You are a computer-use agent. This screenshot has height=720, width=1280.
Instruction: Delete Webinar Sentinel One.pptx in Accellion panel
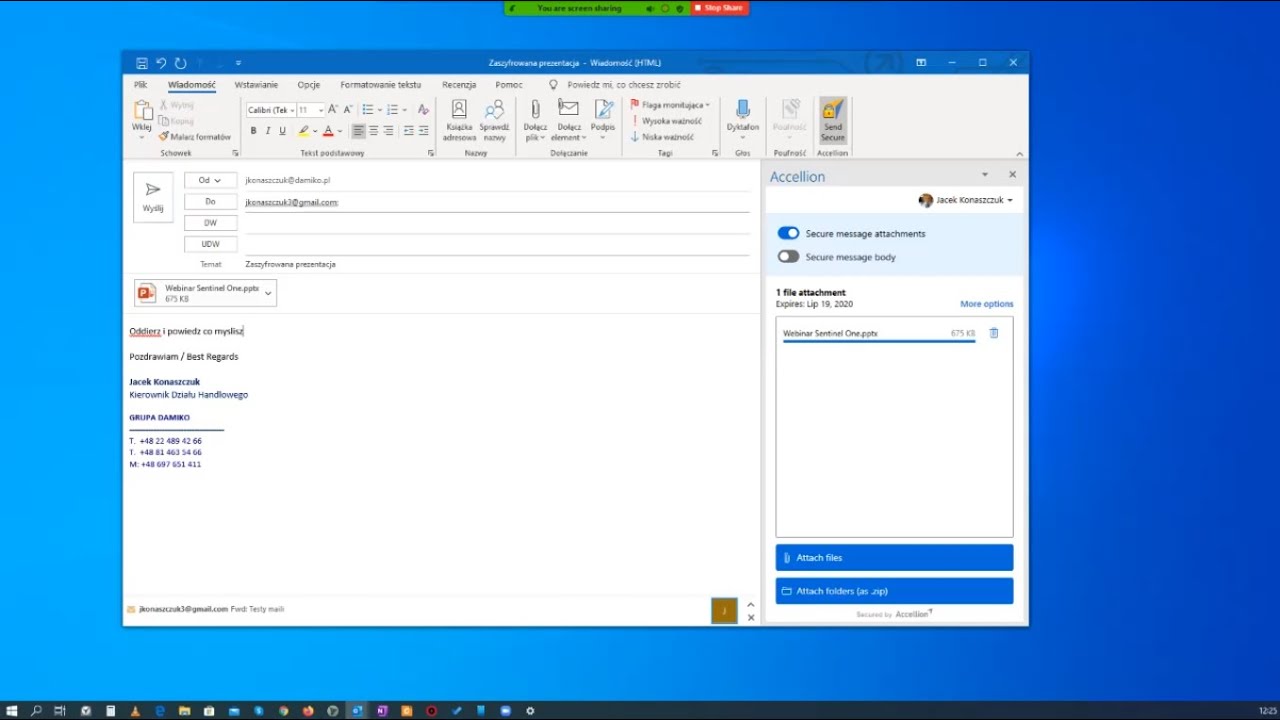994,333
